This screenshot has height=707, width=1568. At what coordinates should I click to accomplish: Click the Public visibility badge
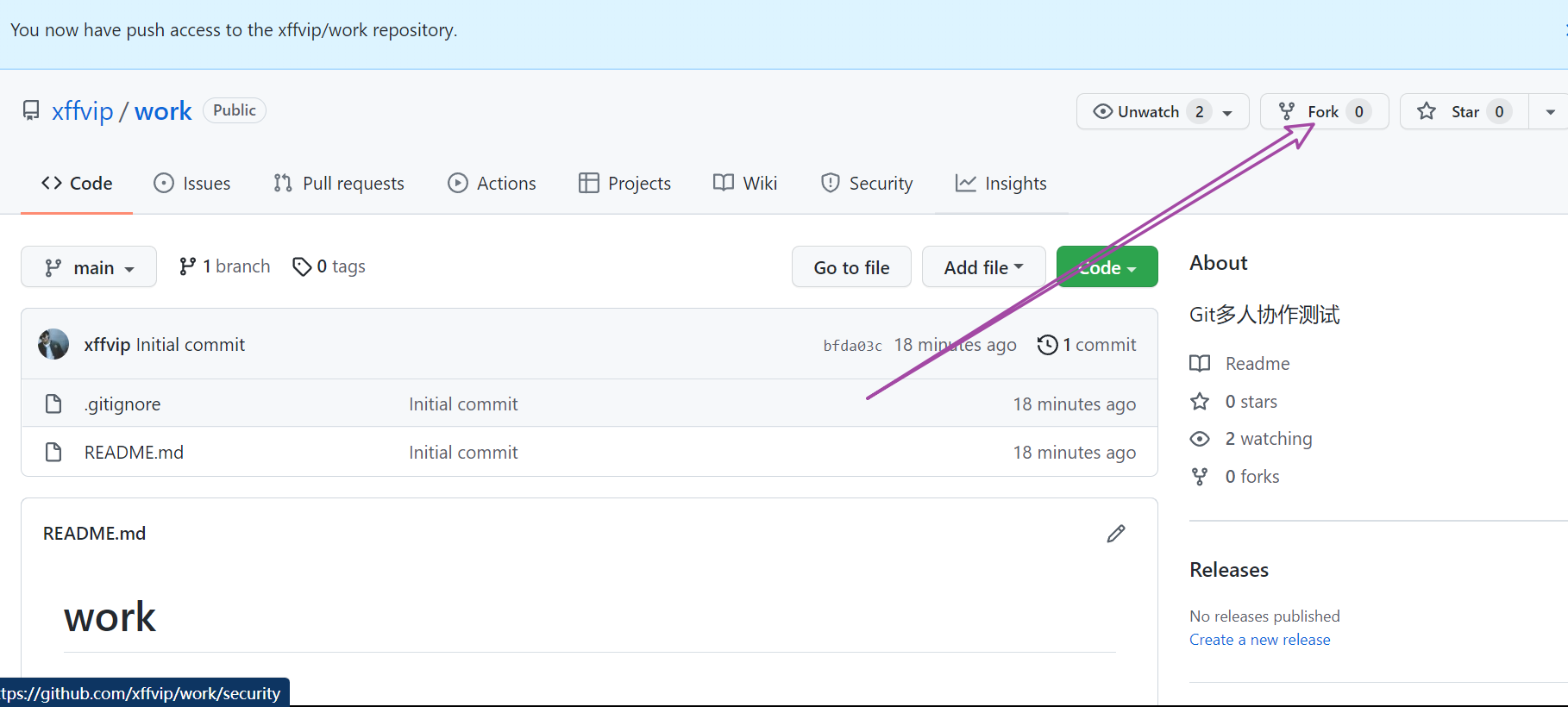pyautogui.click(x=235, y=110)
